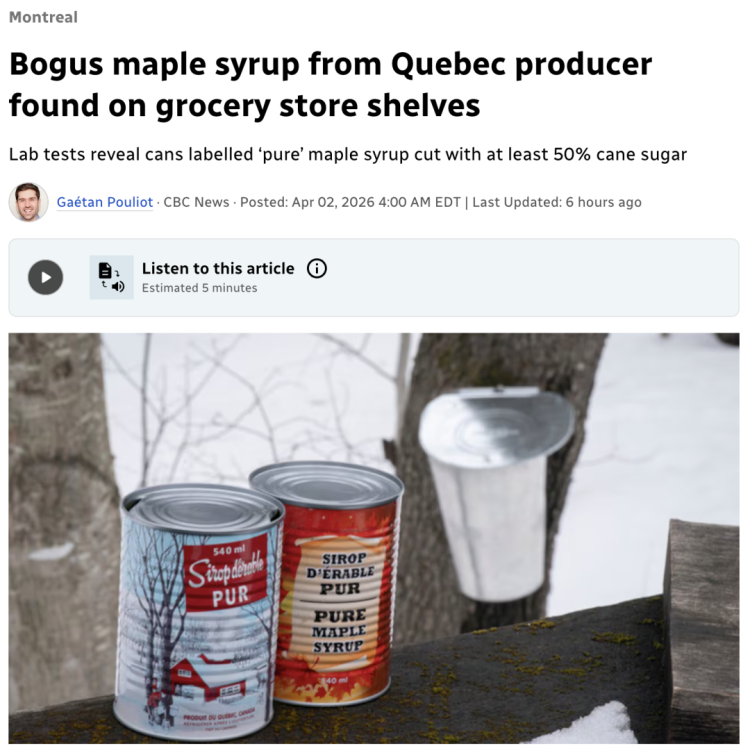Click the Listen to this article title

[x=218, y=268]
